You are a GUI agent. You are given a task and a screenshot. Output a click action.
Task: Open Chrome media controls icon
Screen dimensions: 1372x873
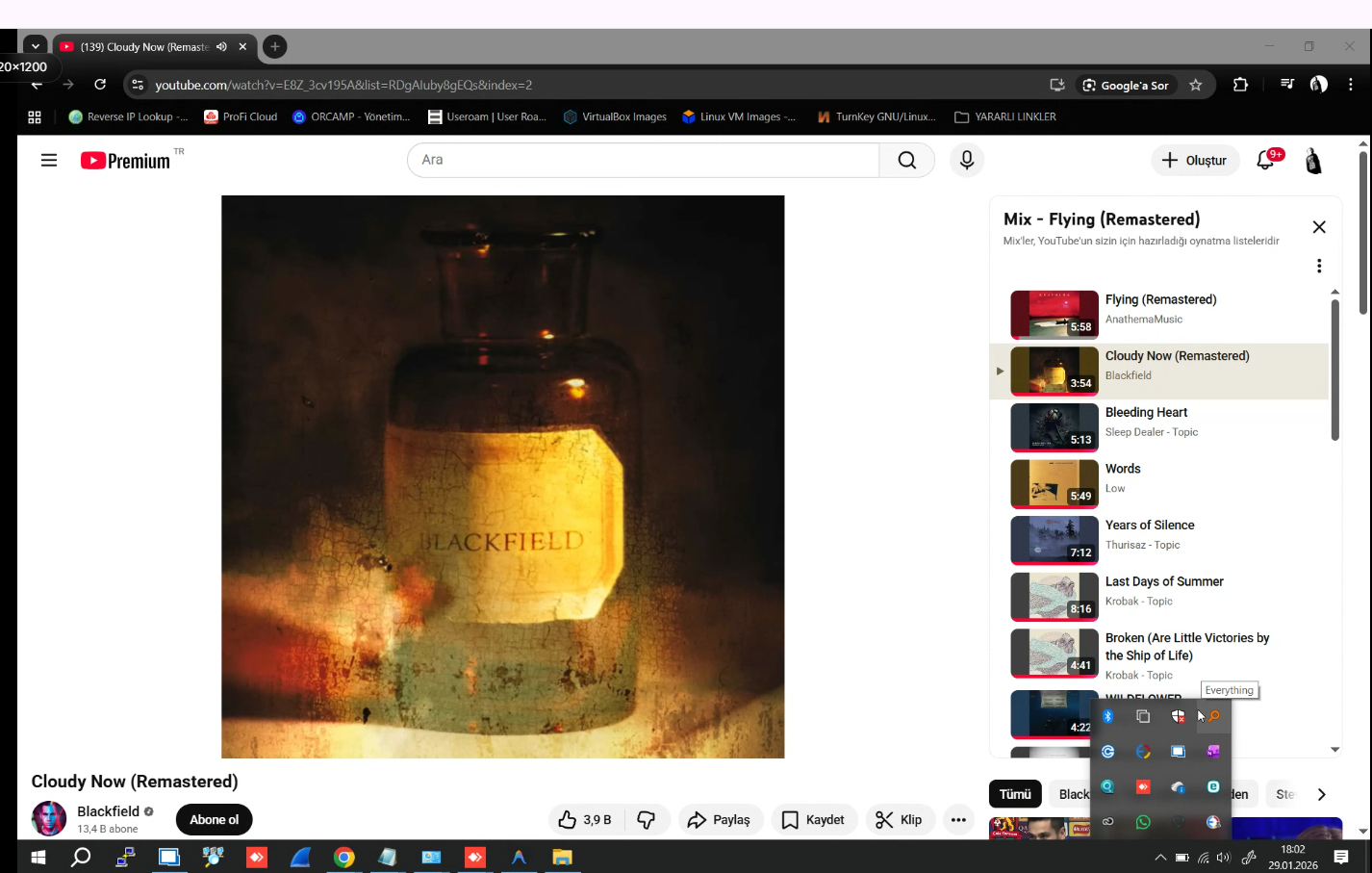point(1287,85)
